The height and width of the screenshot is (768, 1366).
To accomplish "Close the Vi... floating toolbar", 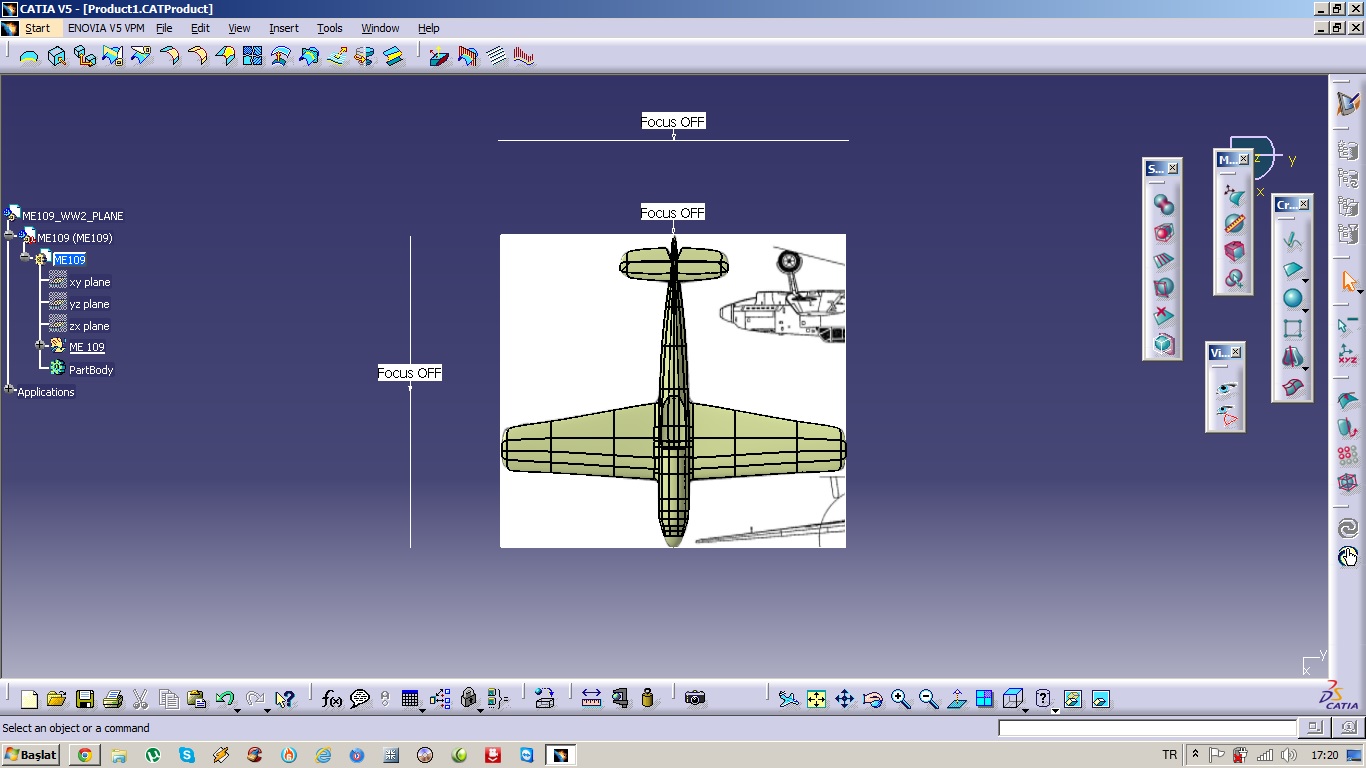I will click(1236, 352).
